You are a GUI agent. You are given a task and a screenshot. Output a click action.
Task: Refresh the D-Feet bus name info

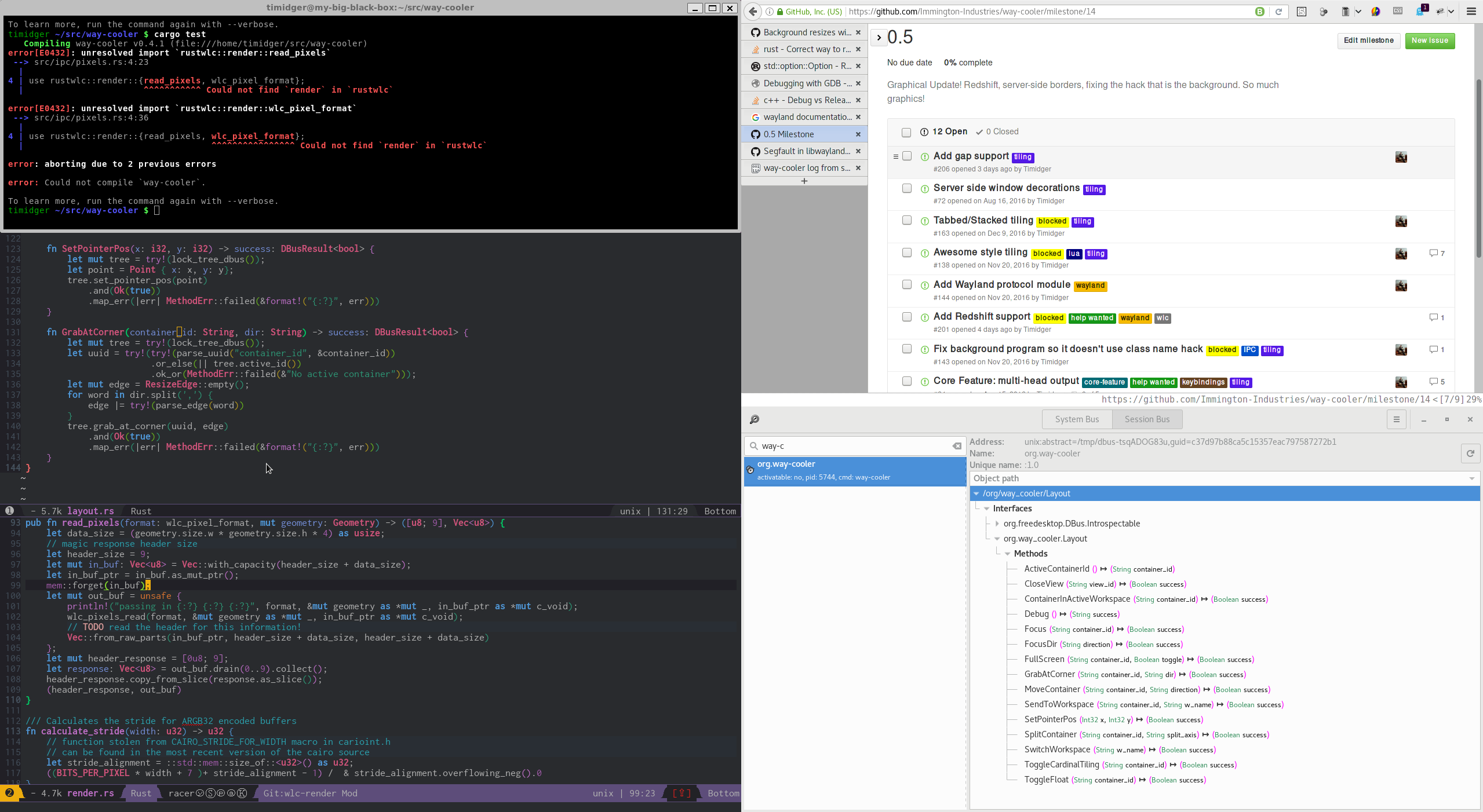pos(1470,453)
